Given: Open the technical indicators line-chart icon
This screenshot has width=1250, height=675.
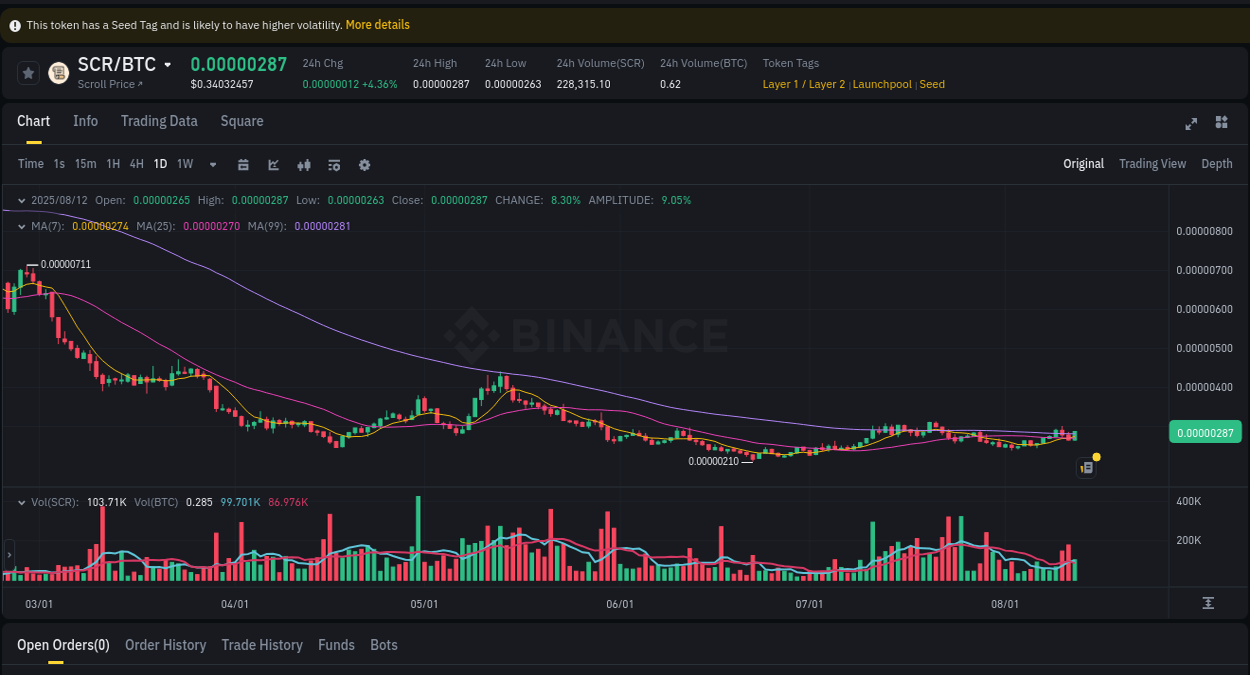Looking at the screenshot, I should (x=273, y=163).
